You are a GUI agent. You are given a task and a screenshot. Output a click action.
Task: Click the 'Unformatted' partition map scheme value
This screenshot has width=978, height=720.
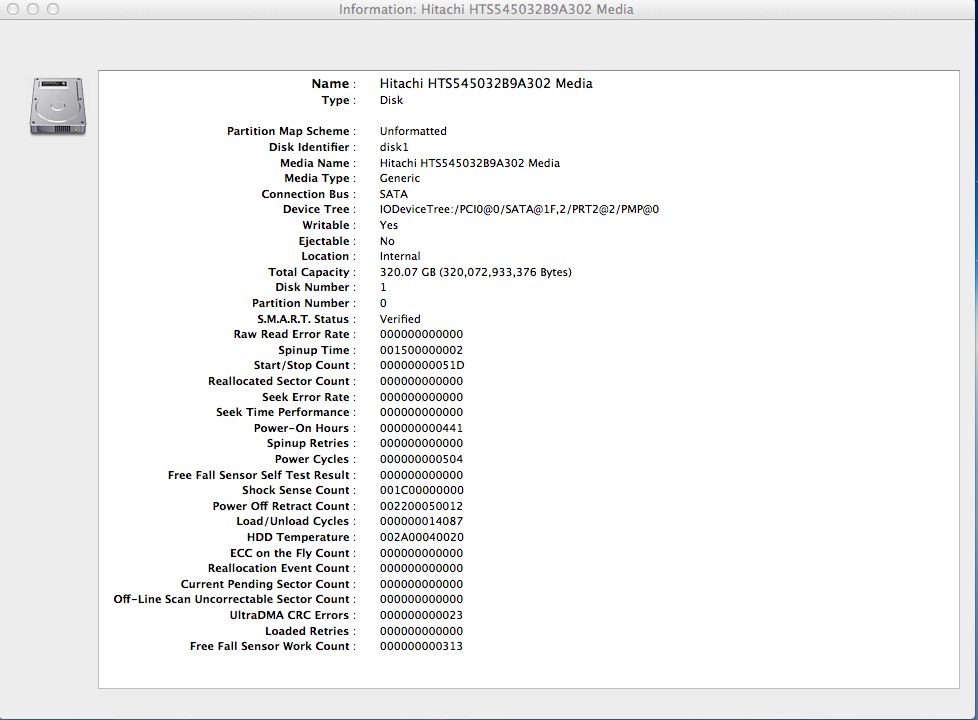pos(413,131)
